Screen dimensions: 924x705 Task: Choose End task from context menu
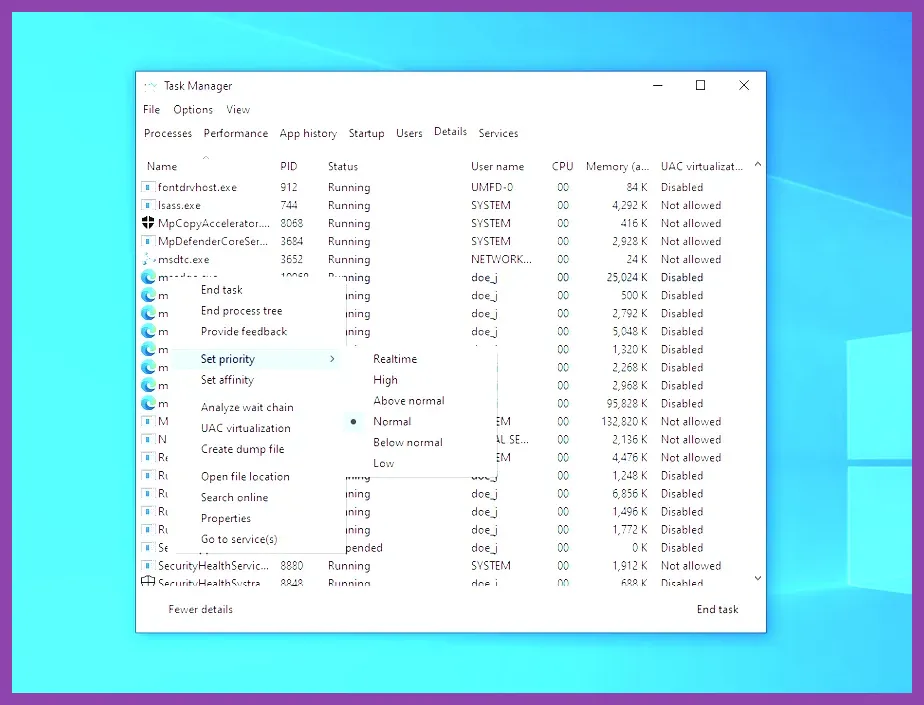222,289
